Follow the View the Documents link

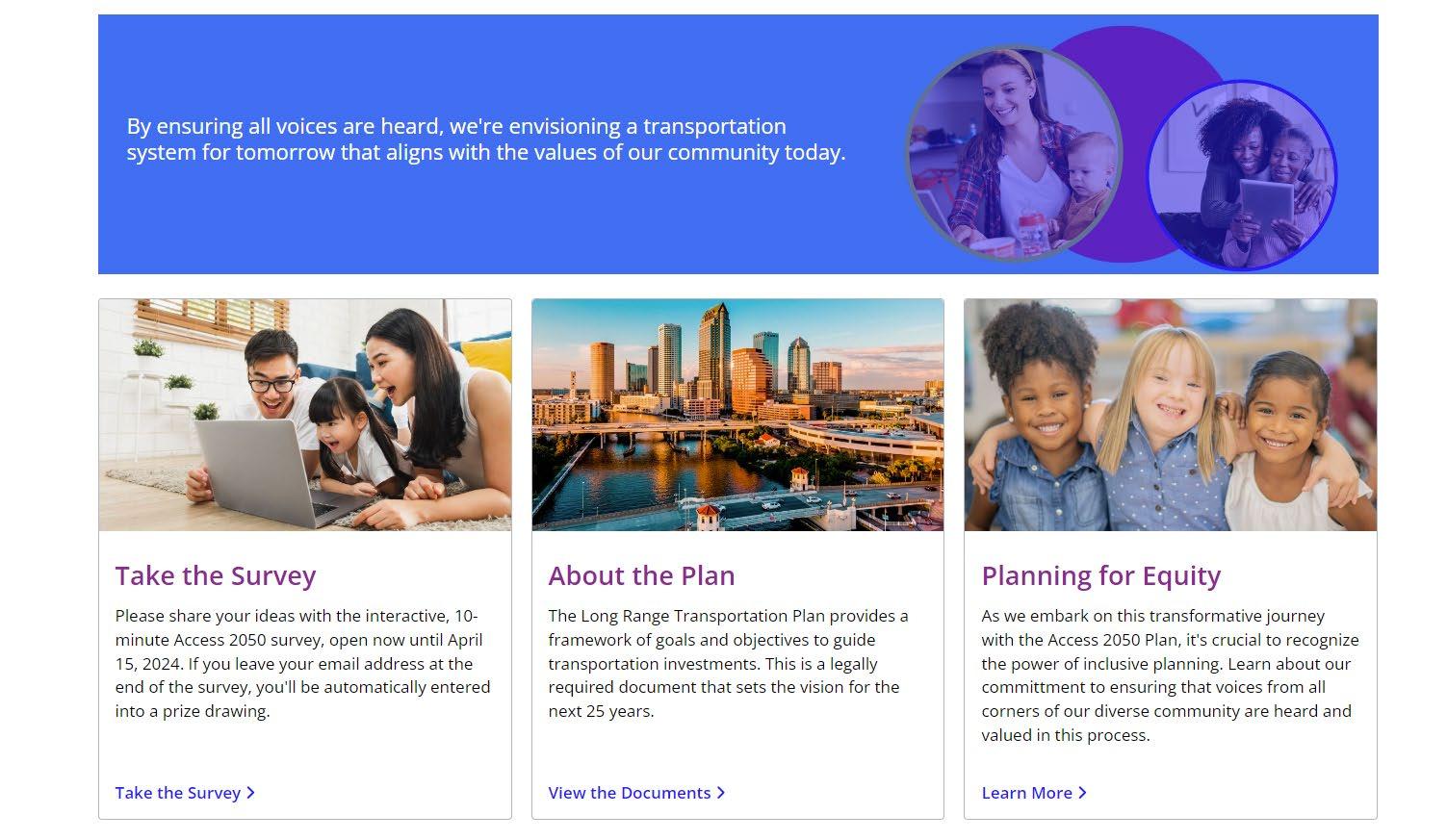(x=629, y=793)
